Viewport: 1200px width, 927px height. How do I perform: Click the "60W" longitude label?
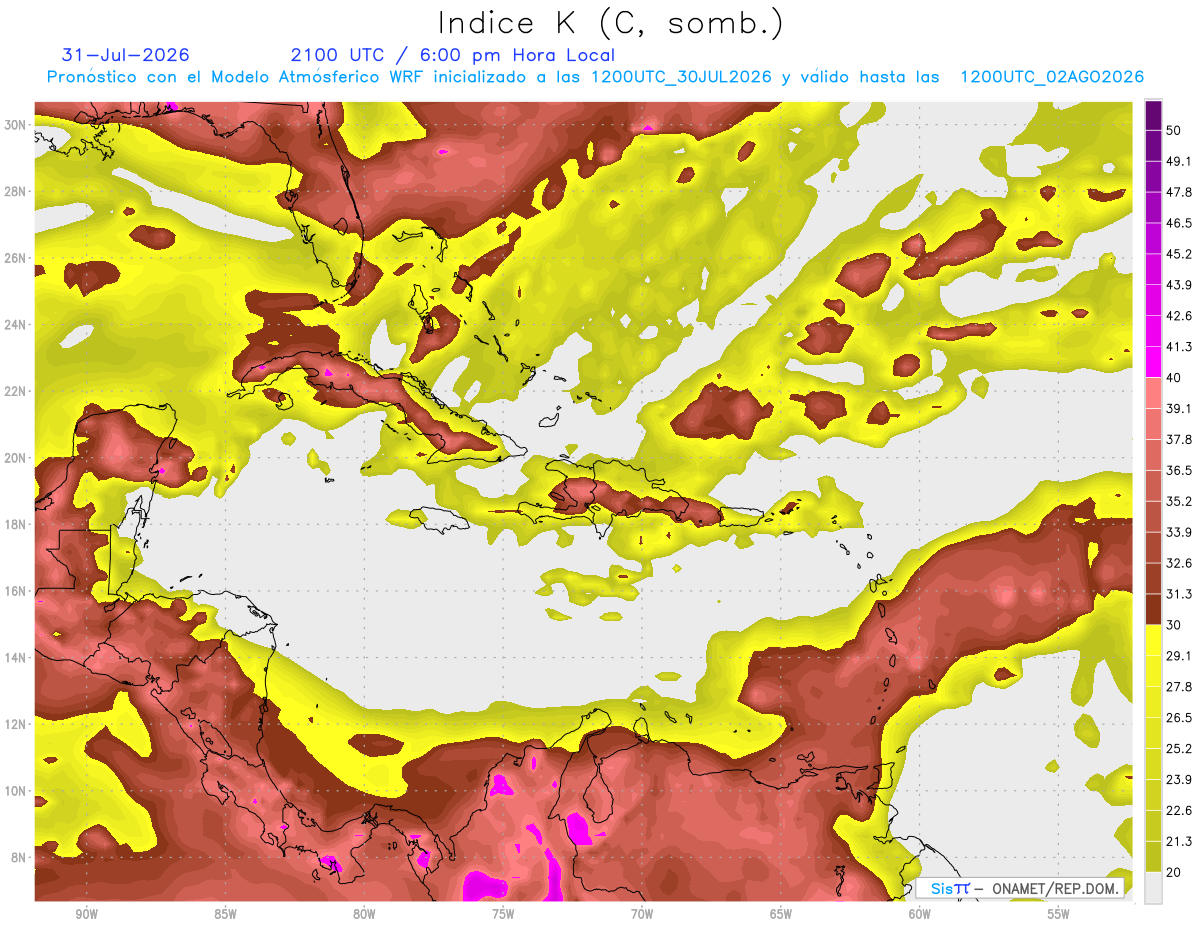(920, 915)
